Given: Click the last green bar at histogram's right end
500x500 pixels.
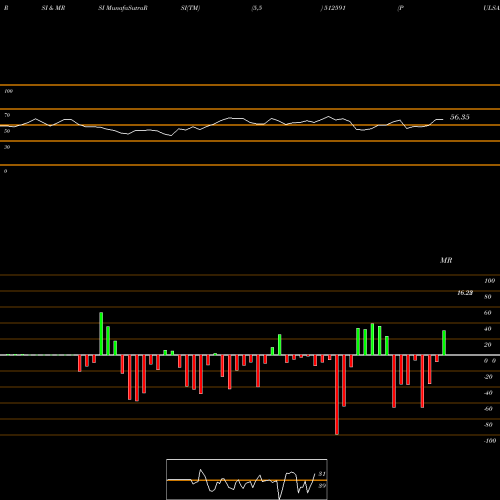Looking at the screenshot, I should pyautogui.click(x=444, y=343).
